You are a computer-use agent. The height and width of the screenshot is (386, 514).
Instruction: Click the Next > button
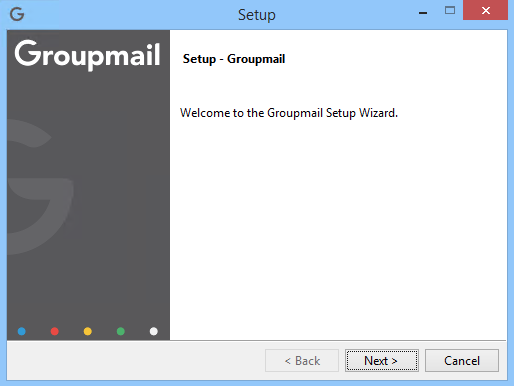tap(382, 360)
